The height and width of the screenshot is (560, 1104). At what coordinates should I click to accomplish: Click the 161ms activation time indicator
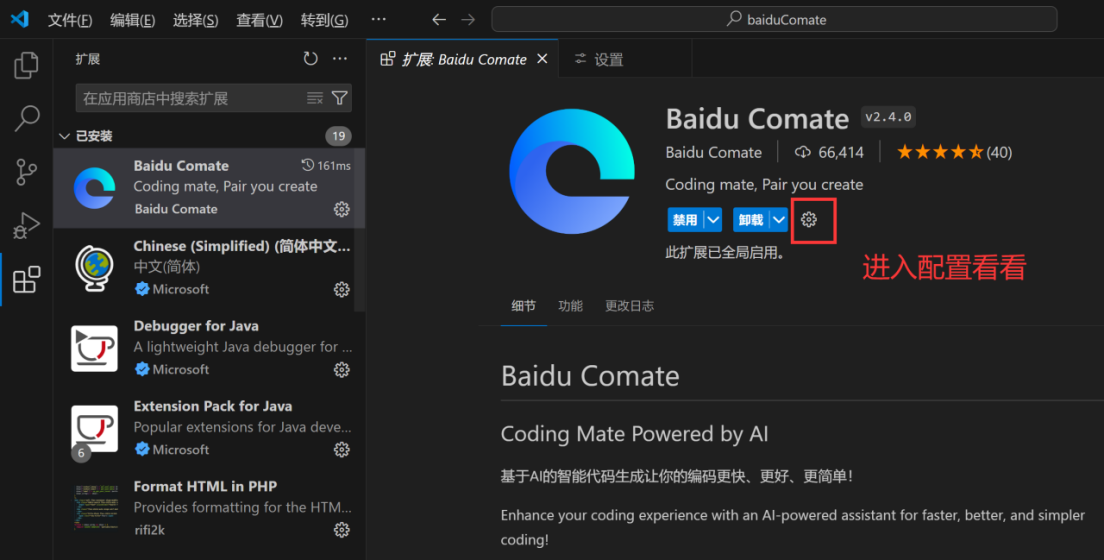[326, 166]
